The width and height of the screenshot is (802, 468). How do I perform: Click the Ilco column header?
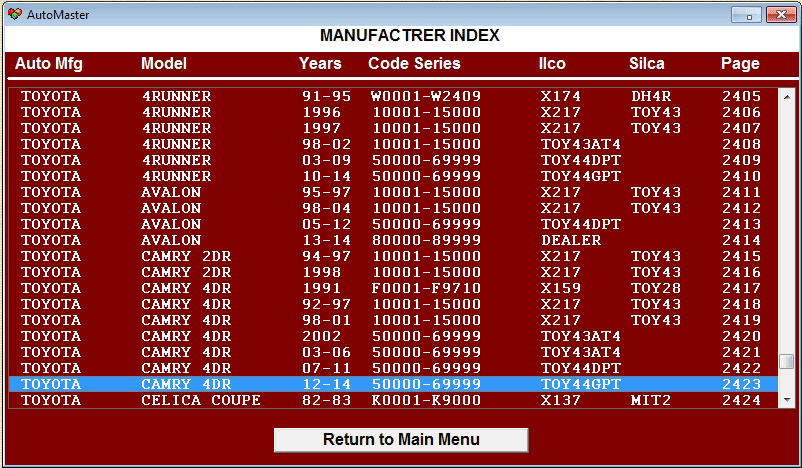point(552,63)
